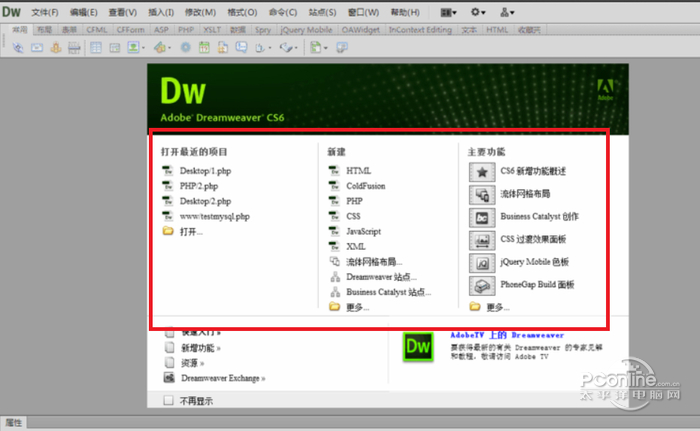Insert a Named Anchor via toolbar icon

[56, 47]
